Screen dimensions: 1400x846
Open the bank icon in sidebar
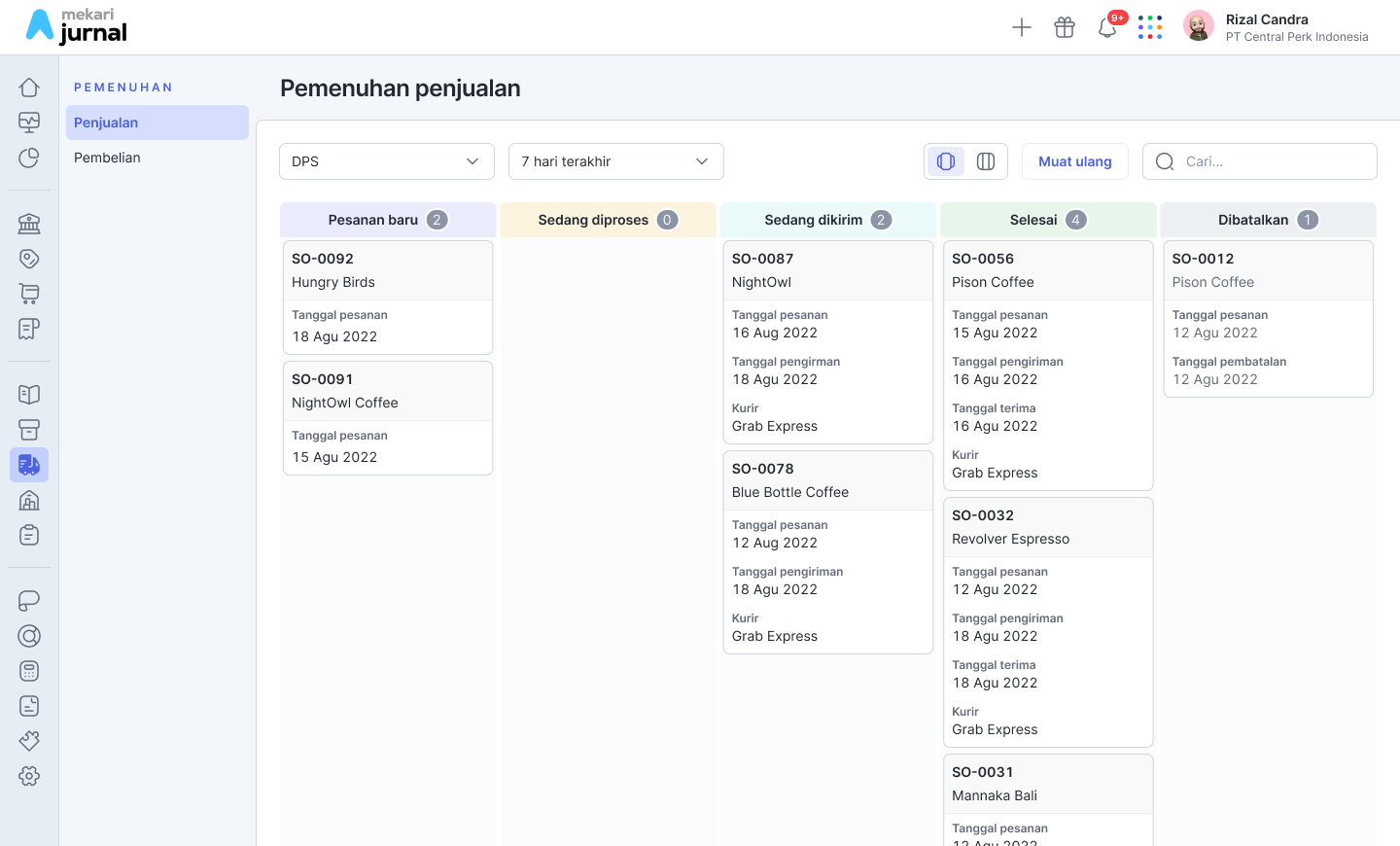(29, 224)
